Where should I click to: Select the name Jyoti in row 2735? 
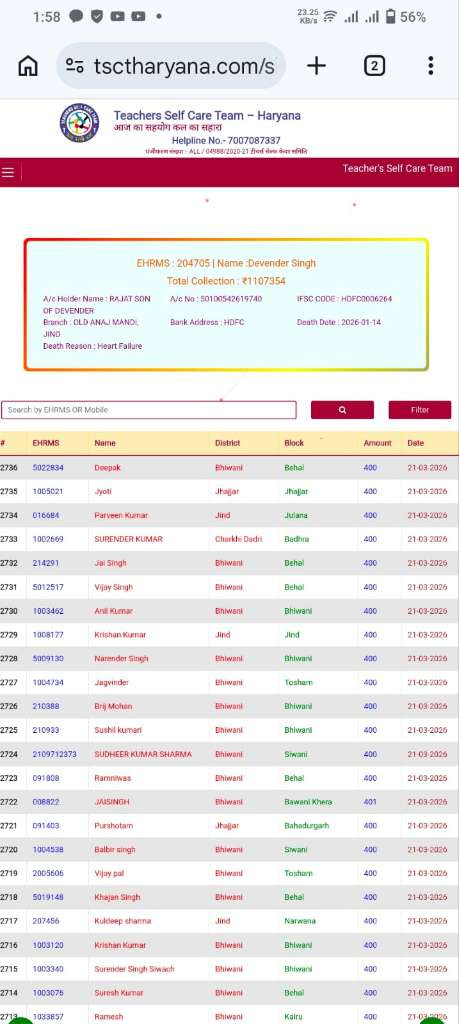tap(103, 491)
